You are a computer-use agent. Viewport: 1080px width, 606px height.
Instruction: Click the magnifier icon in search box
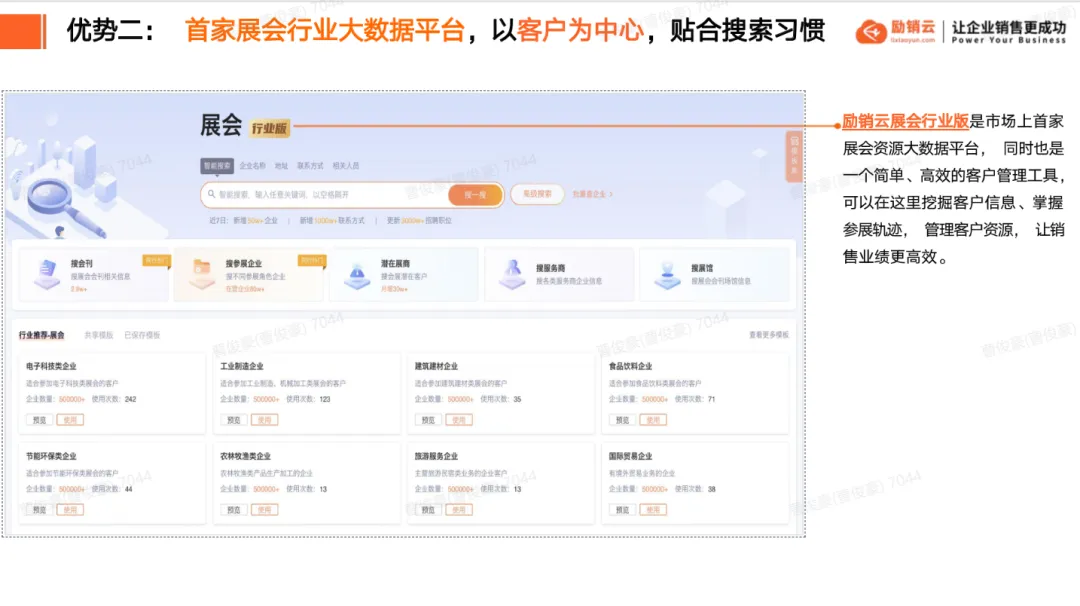tap(211, 194)
